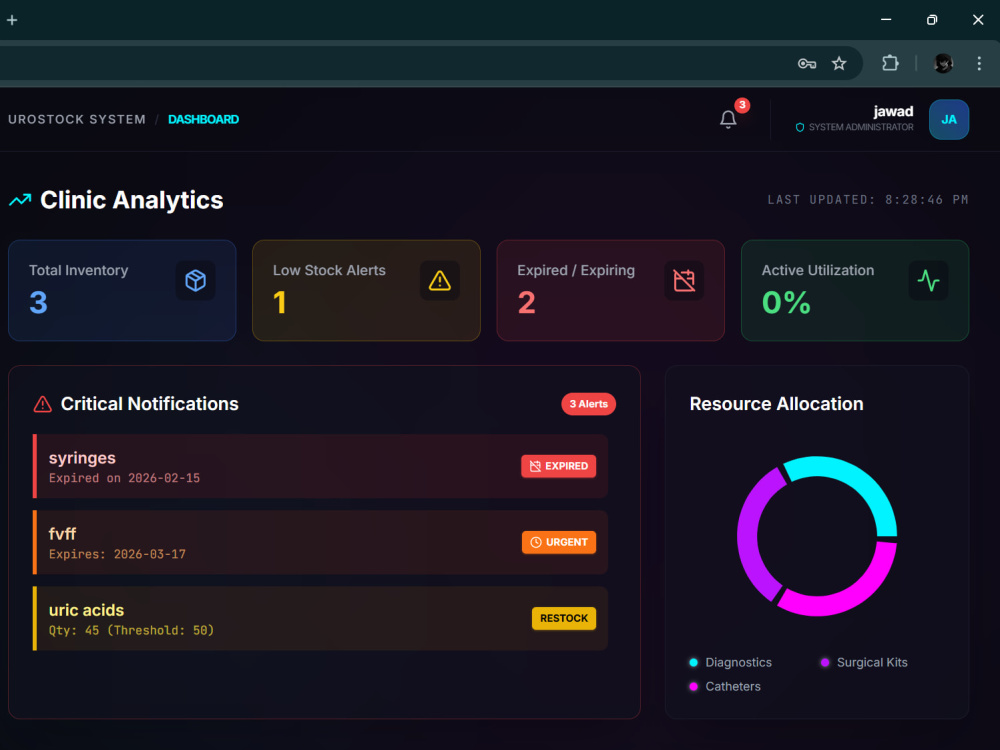Image resolution: width=1000 pixels, height=750 pixels.
Task: Select the syringes notification row
Action: point(320,466)
